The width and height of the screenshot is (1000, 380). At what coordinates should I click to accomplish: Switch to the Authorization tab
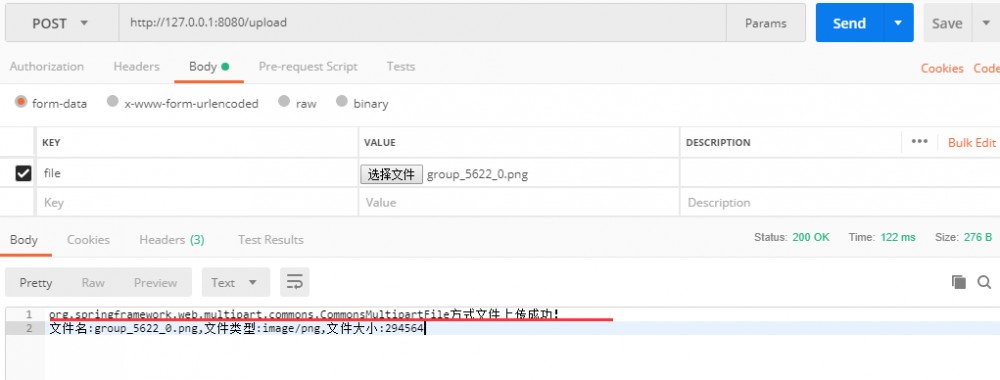(x=47, y=66)
